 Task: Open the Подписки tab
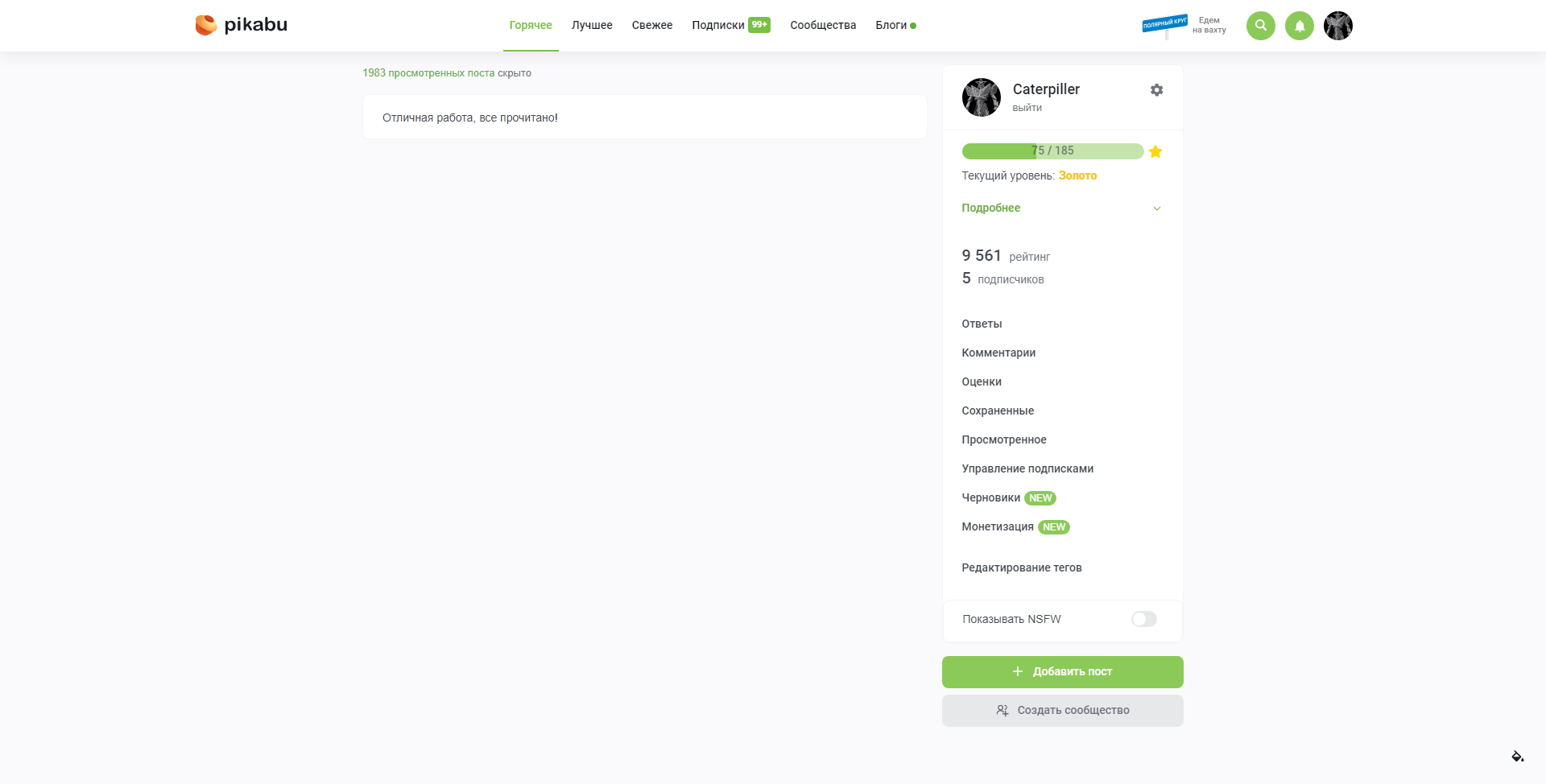[x=718, y=25]
